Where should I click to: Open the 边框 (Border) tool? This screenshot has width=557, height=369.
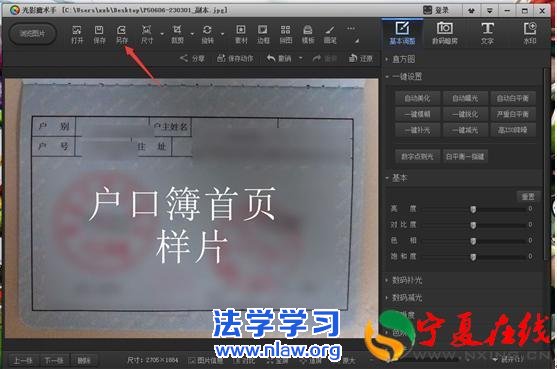[x=263, y=34]
